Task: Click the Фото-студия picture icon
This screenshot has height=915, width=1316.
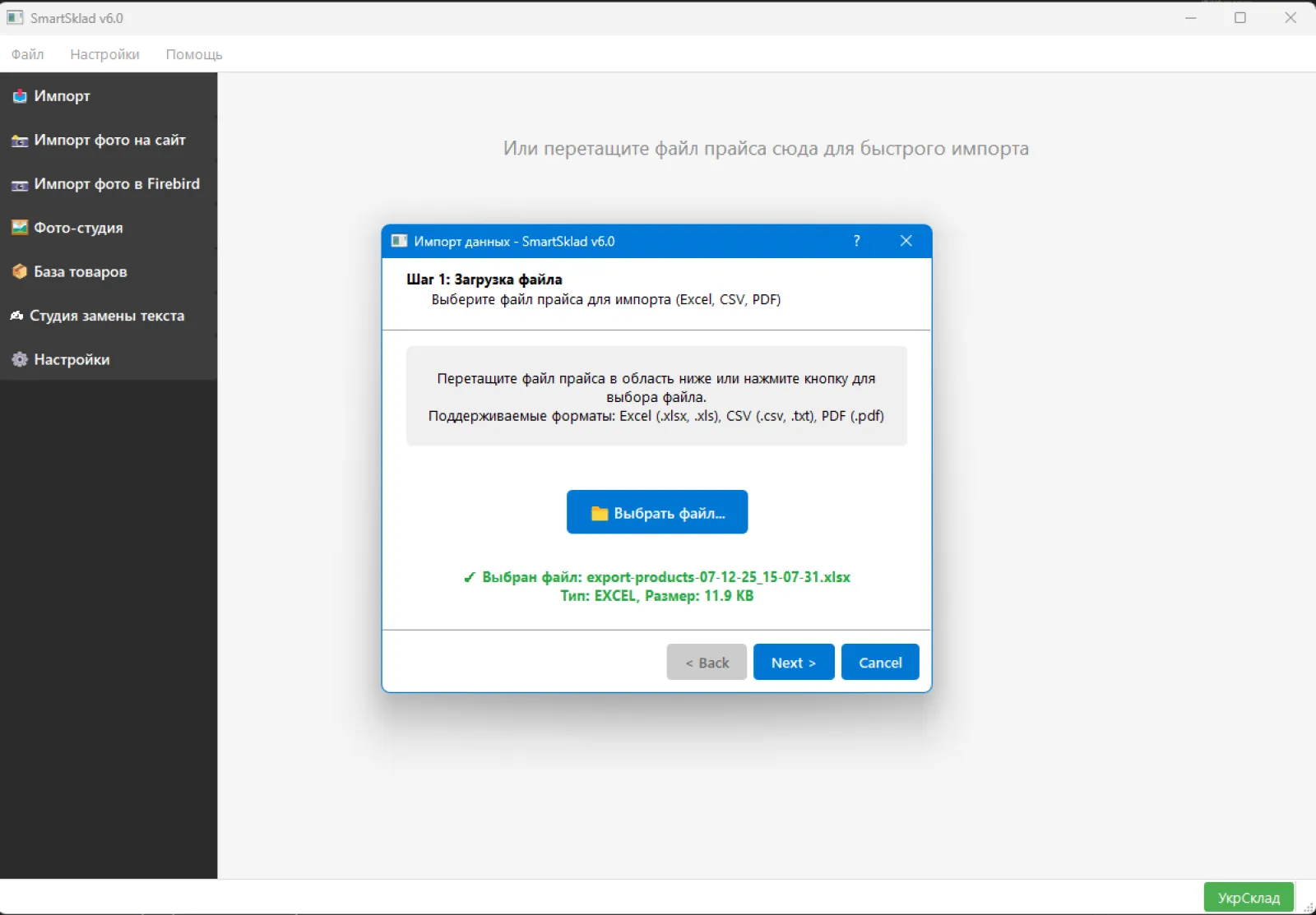Action: [20, 228]
